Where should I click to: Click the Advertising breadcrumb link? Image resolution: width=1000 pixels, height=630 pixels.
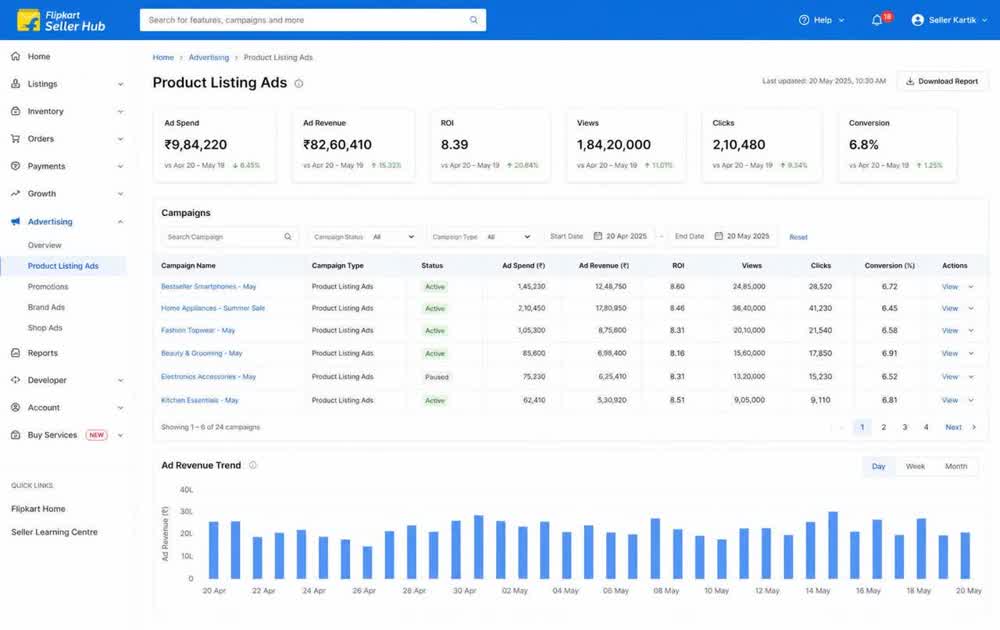209,57
